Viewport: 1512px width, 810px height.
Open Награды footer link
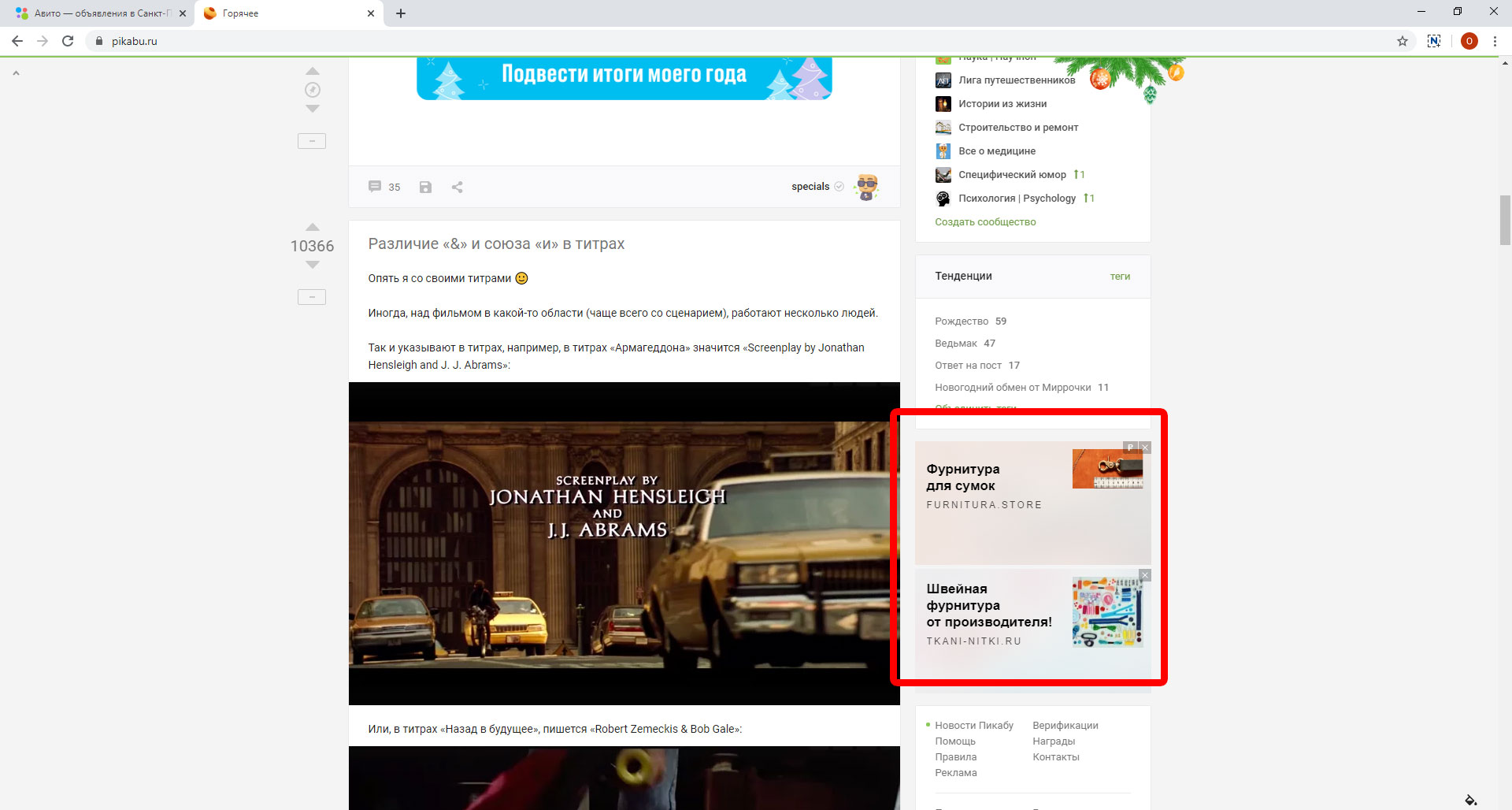pyautogui.click(x=1054, y=741)
